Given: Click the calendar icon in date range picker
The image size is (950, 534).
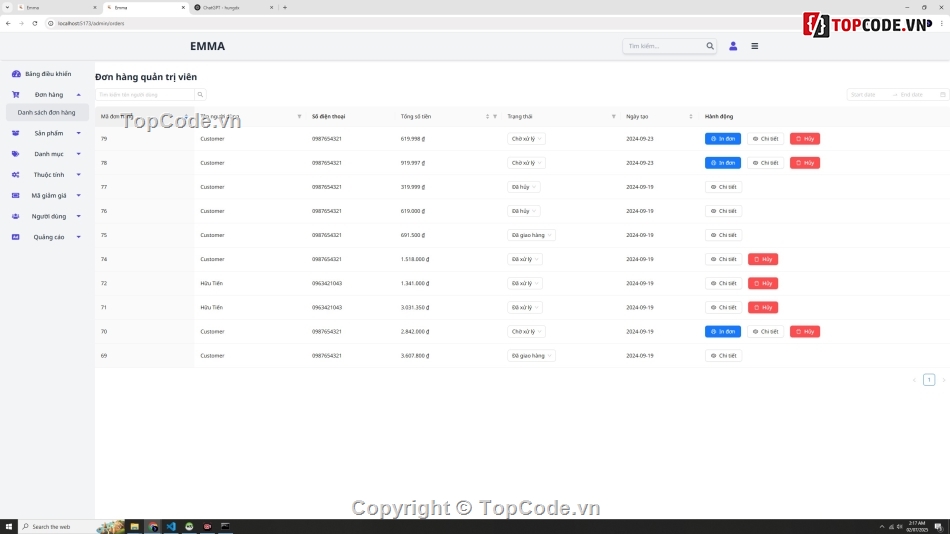Looking at the screenshot, I should (x=942, y=95).
